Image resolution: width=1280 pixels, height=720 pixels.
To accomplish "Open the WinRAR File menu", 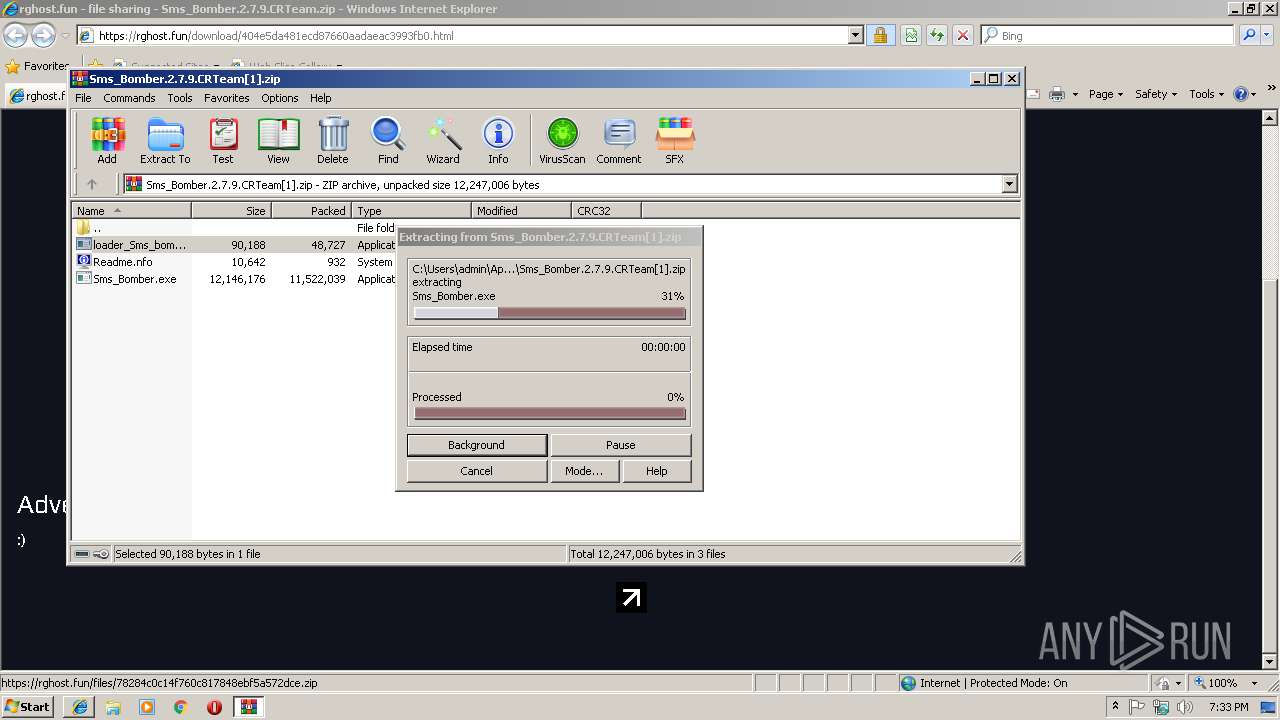I will coord(83,98).
